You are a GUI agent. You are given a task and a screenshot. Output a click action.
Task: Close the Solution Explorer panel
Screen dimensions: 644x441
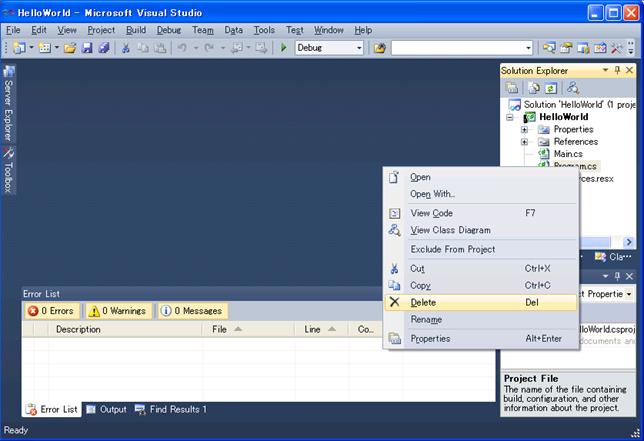click(629, 70)
